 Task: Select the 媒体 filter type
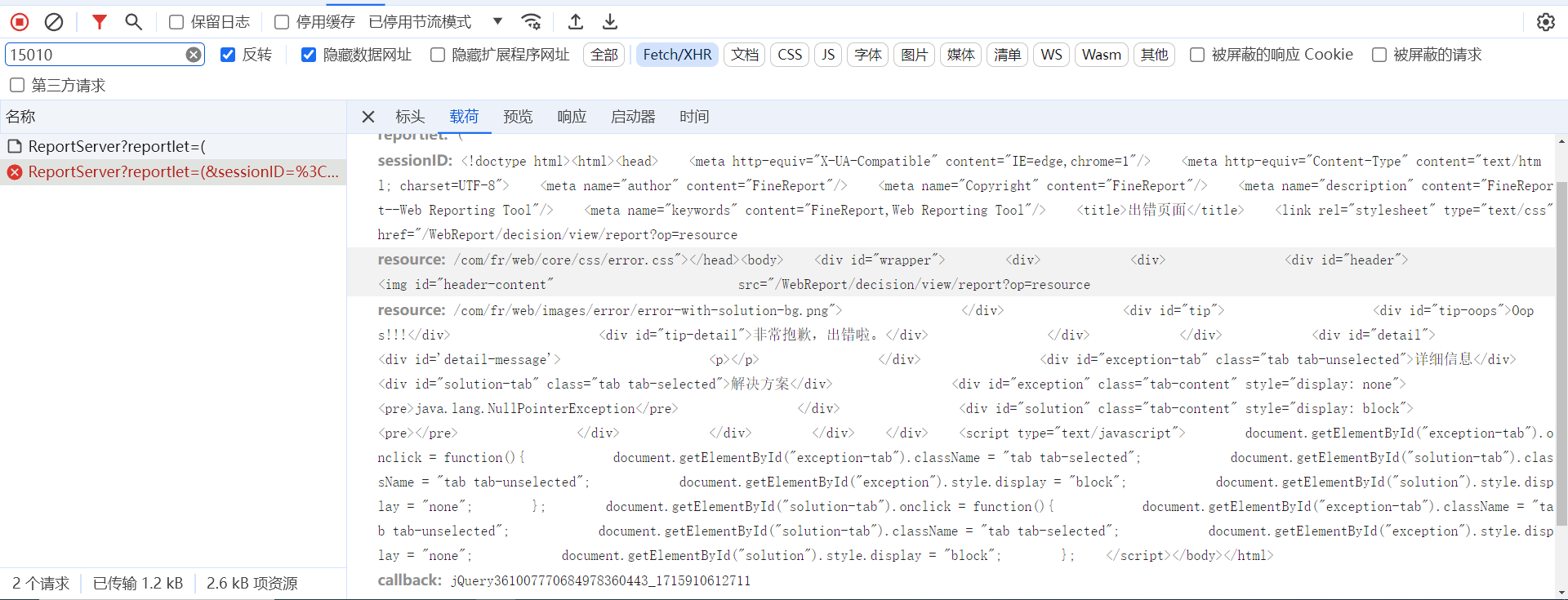pyautogui.click(x=961, y=55)
